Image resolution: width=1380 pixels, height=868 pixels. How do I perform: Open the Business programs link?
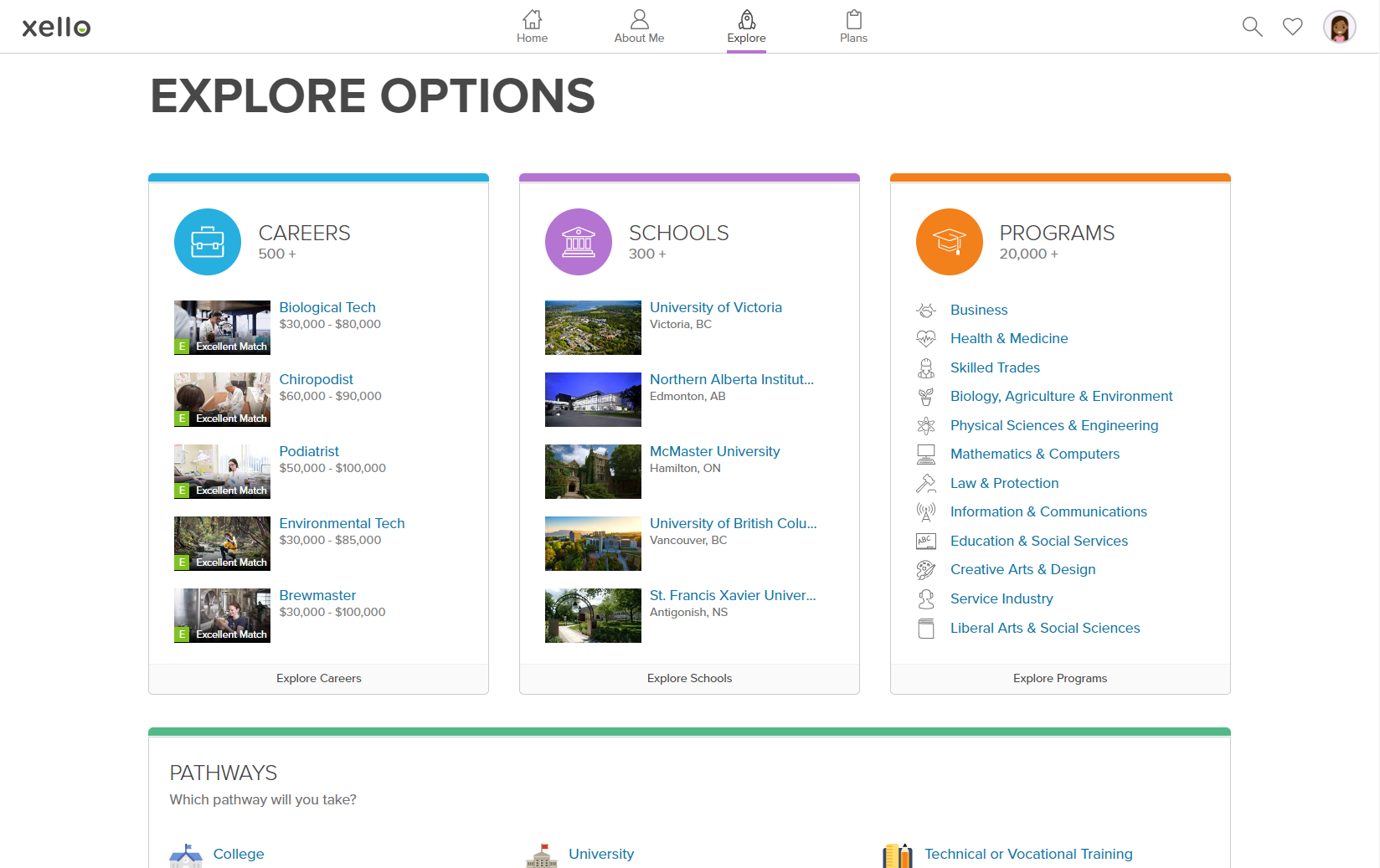[979, 310]
